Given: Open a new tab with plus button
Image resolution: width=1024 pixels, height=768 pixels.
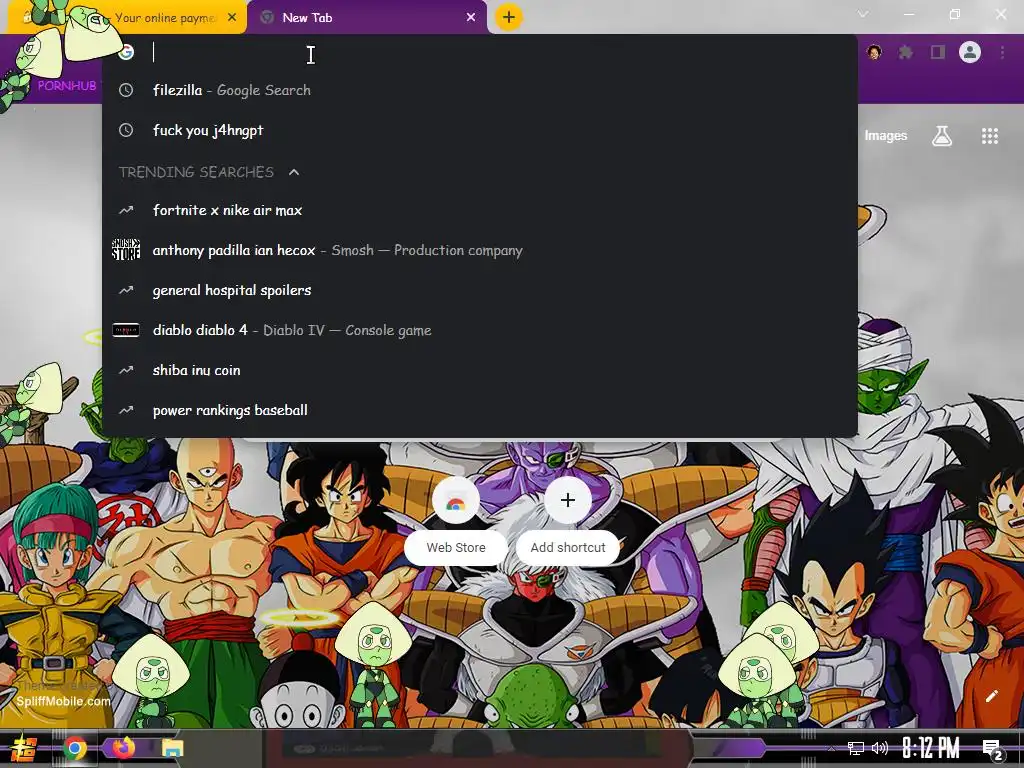Looking at the screenshot, I should click(x=509, y=17).
